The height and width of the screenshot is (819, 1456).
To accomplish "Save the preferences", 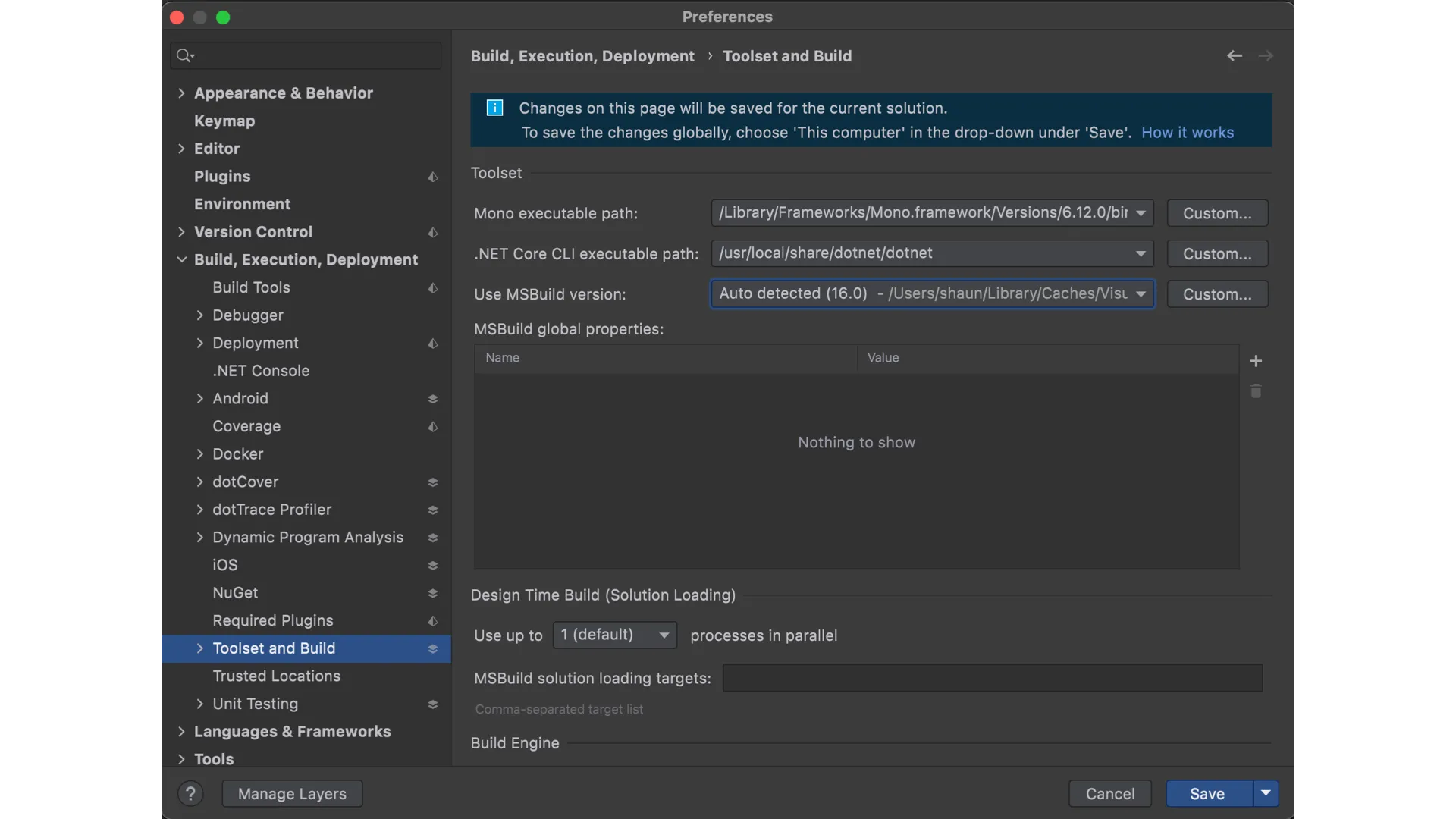I will pyautogui.click(x=1209, y=794).
